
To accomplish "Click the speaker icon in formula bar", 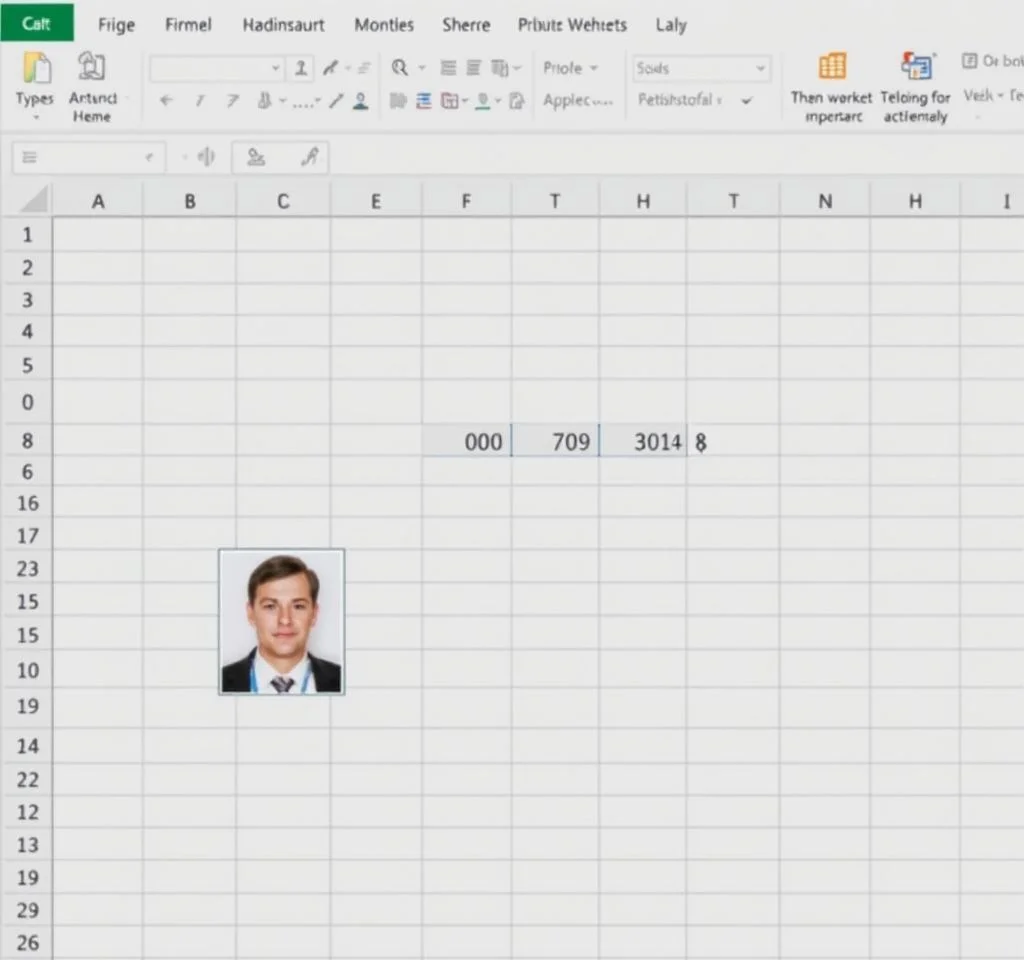I will pos(206,157).
